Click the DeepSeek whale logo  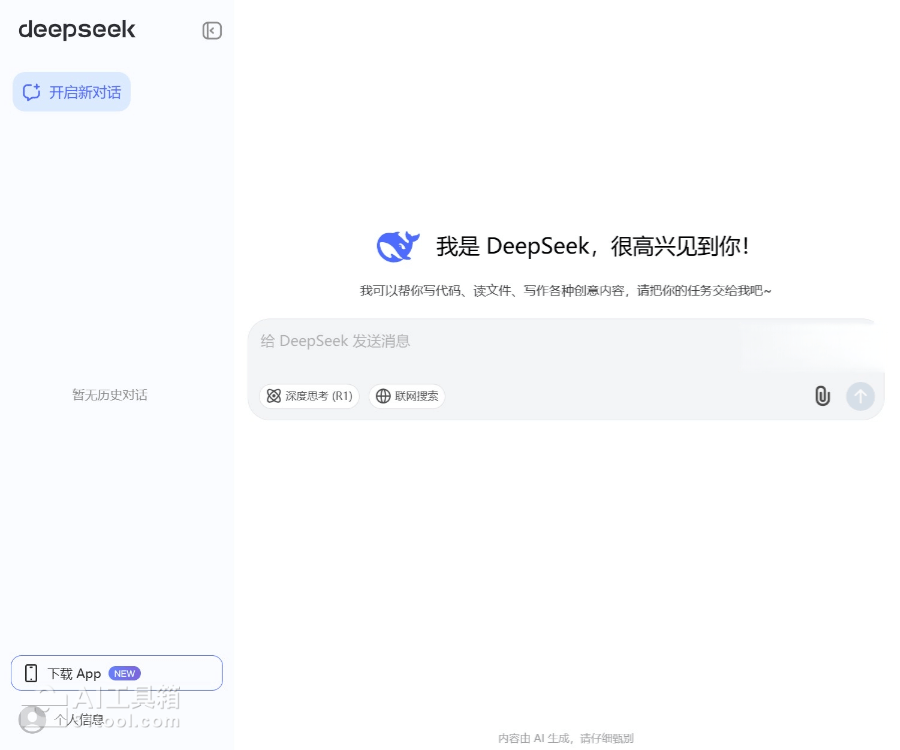click(x=398, y=246)
